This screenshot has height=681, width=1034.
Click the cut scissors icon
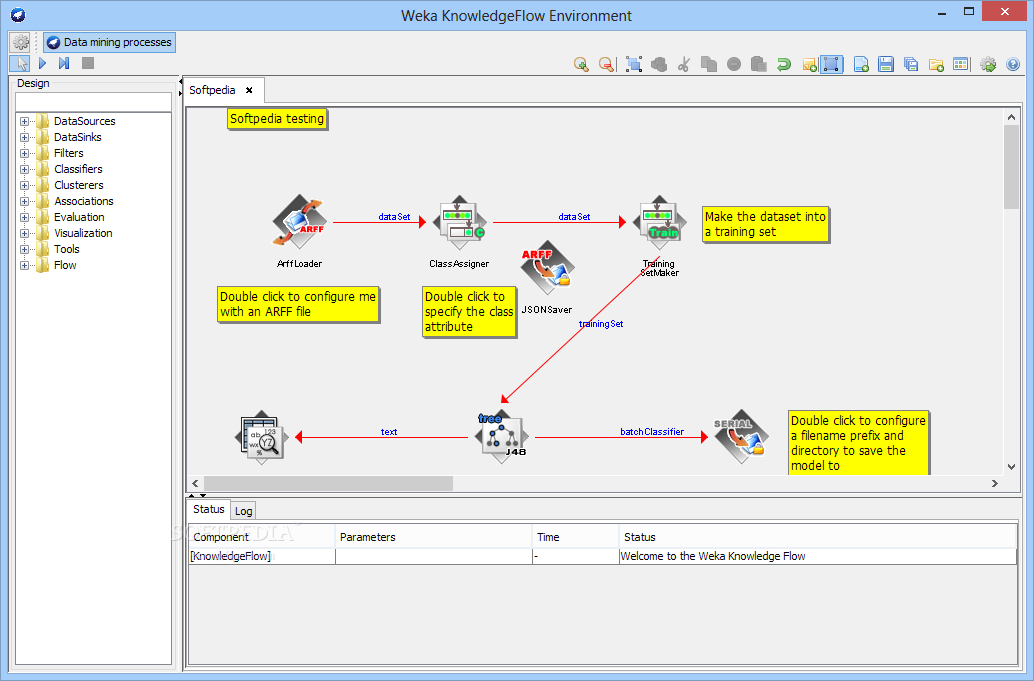pos(684,64)
